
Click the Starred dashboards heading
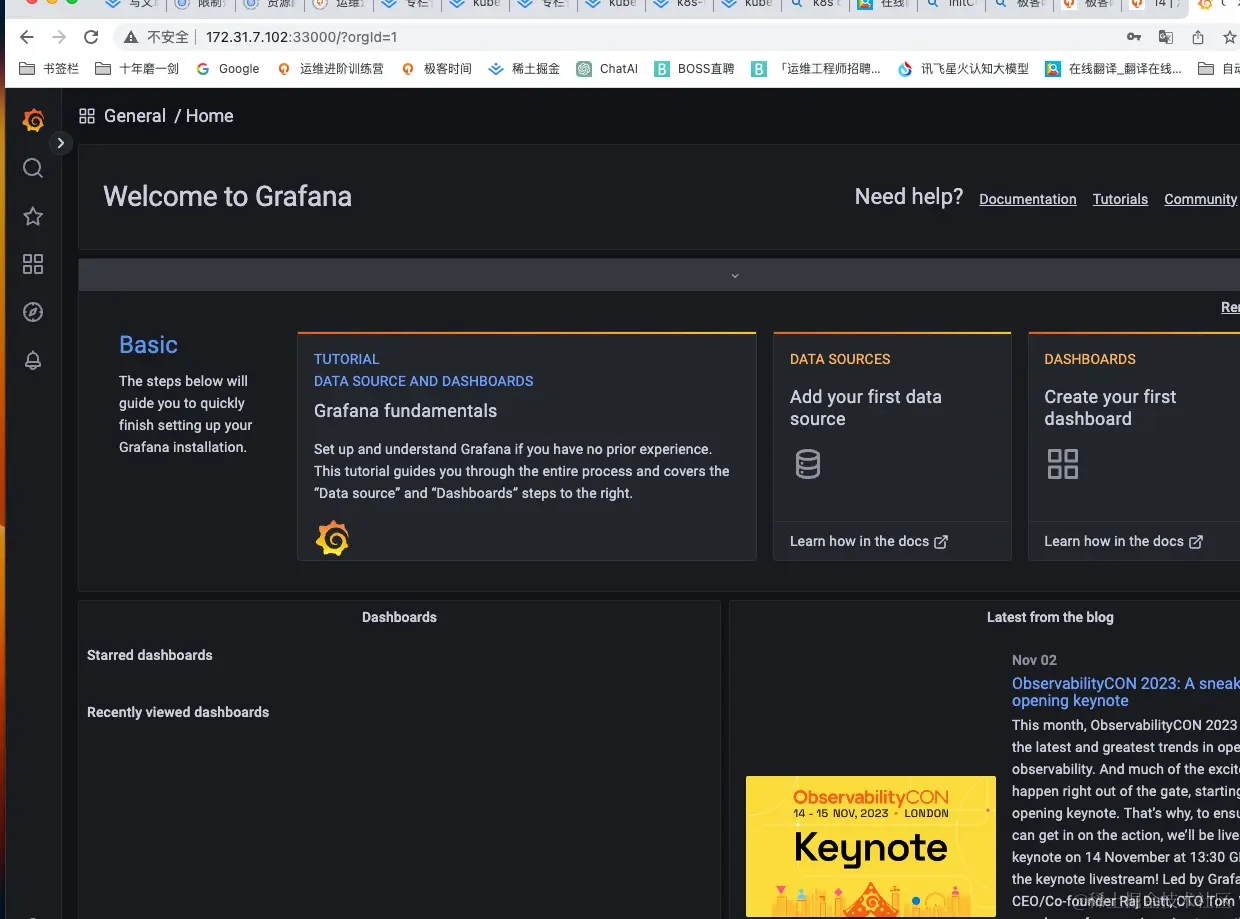coord(150,655)
